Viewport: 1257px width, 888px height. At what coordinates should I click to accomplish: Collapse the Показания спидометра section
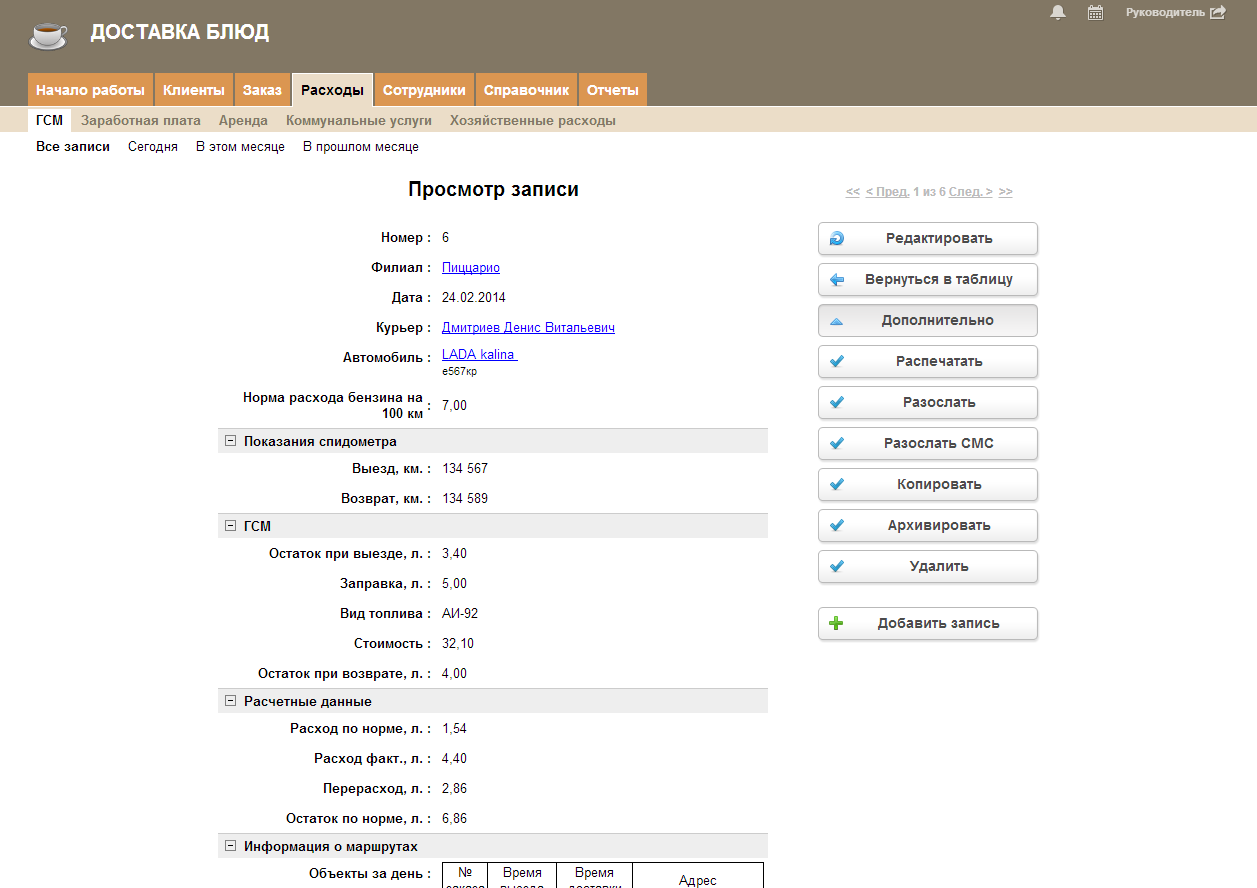coord(231,441)
